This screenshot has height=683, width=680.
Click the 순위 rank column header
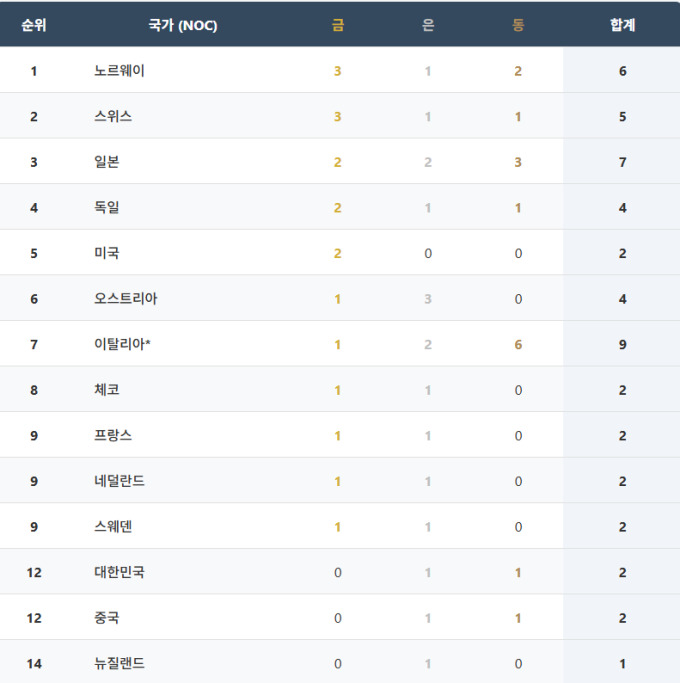tap(34, 25)
